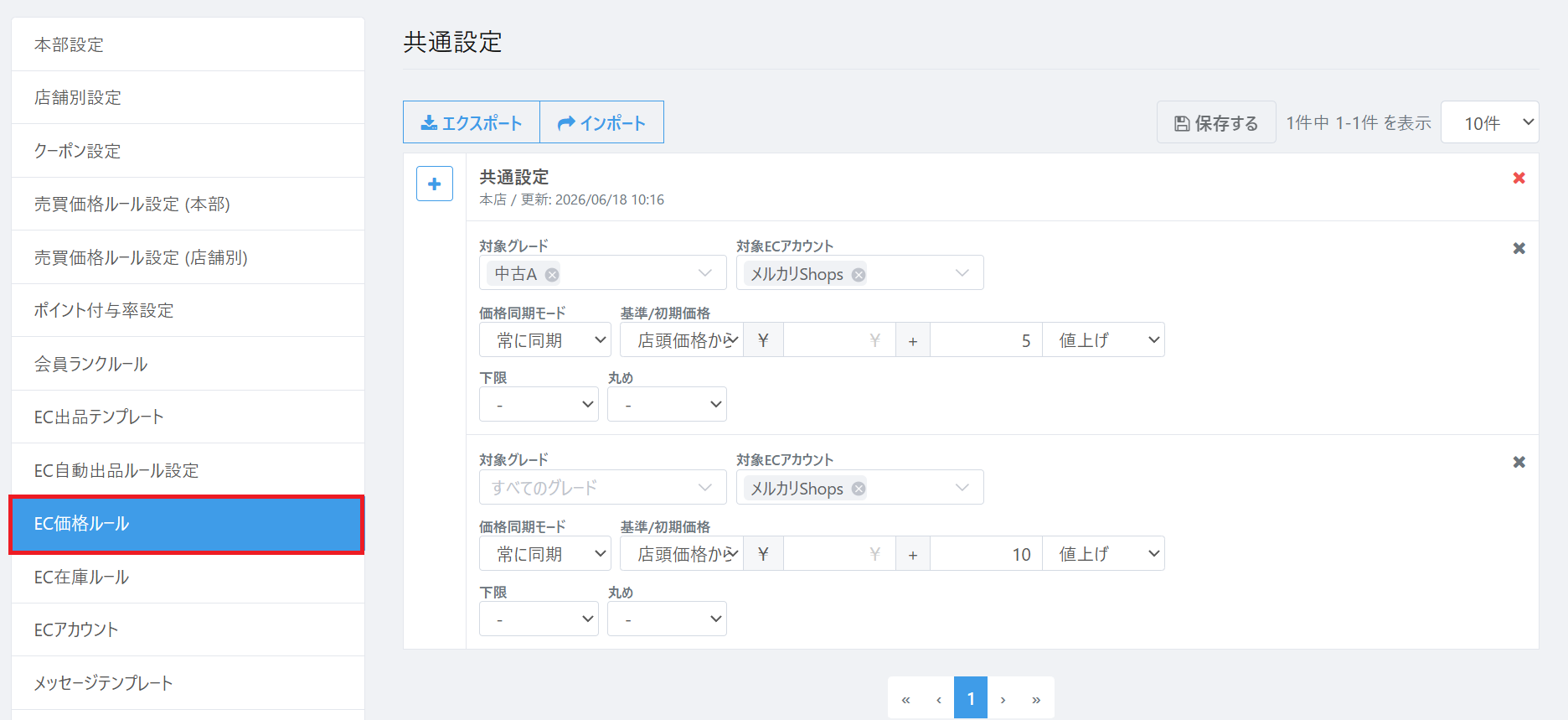Screen dimensions: 1568x720
Task: Click the plus sign in second rule price row
Action: [x=913, y=554]
